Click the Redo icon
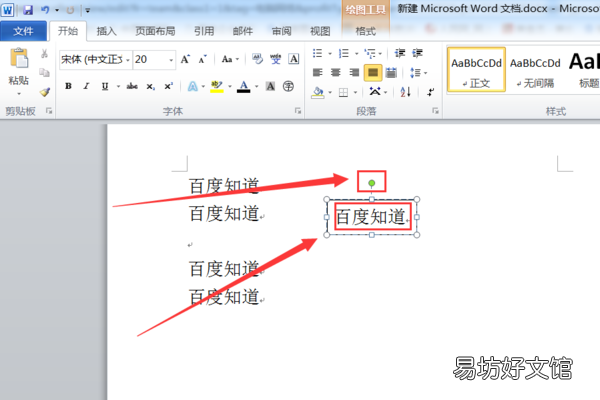Screen dimensions: 600x400 70,10
